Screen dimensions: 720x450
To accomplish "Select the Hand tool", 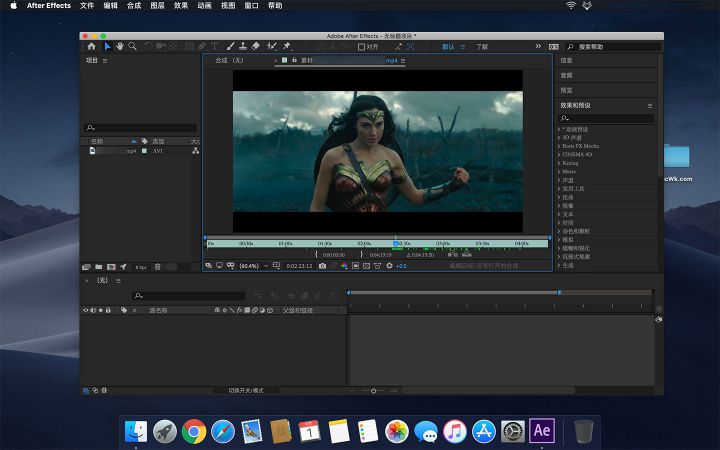I will (x=120, y=46).
